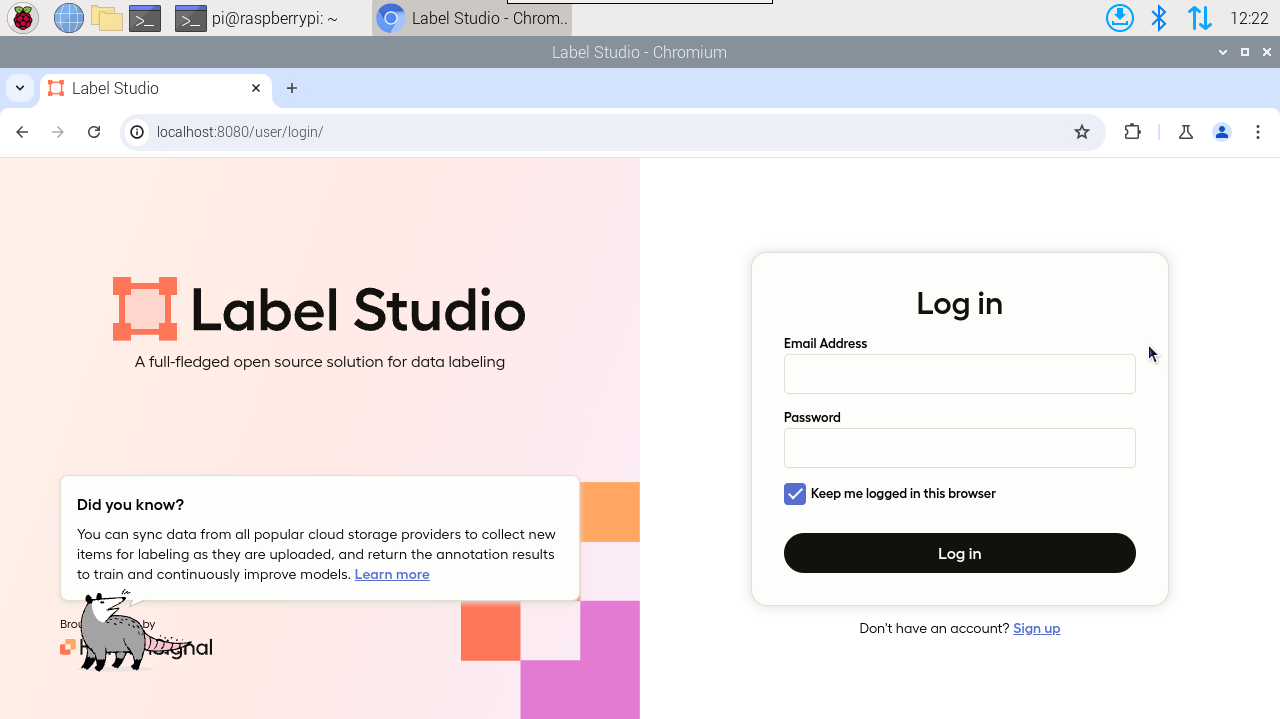Focus the Email Address field
The image size is (1280, 719).
960,374
